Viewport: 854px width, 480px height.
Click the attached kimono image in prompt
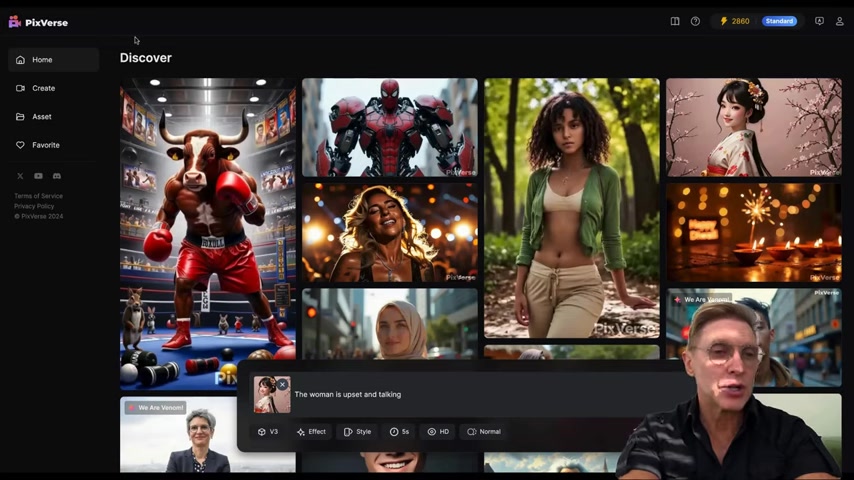(x=272, y=394)
